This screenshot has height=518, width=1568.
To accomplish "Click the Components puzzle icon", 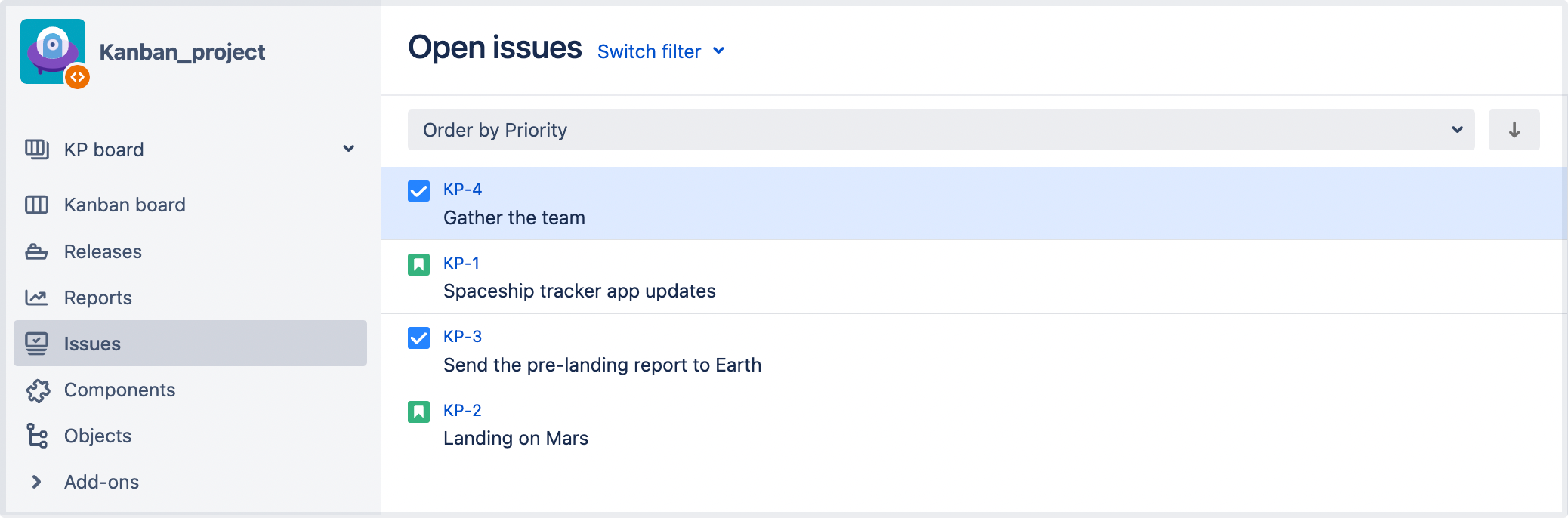I will (x=37, y=390).
